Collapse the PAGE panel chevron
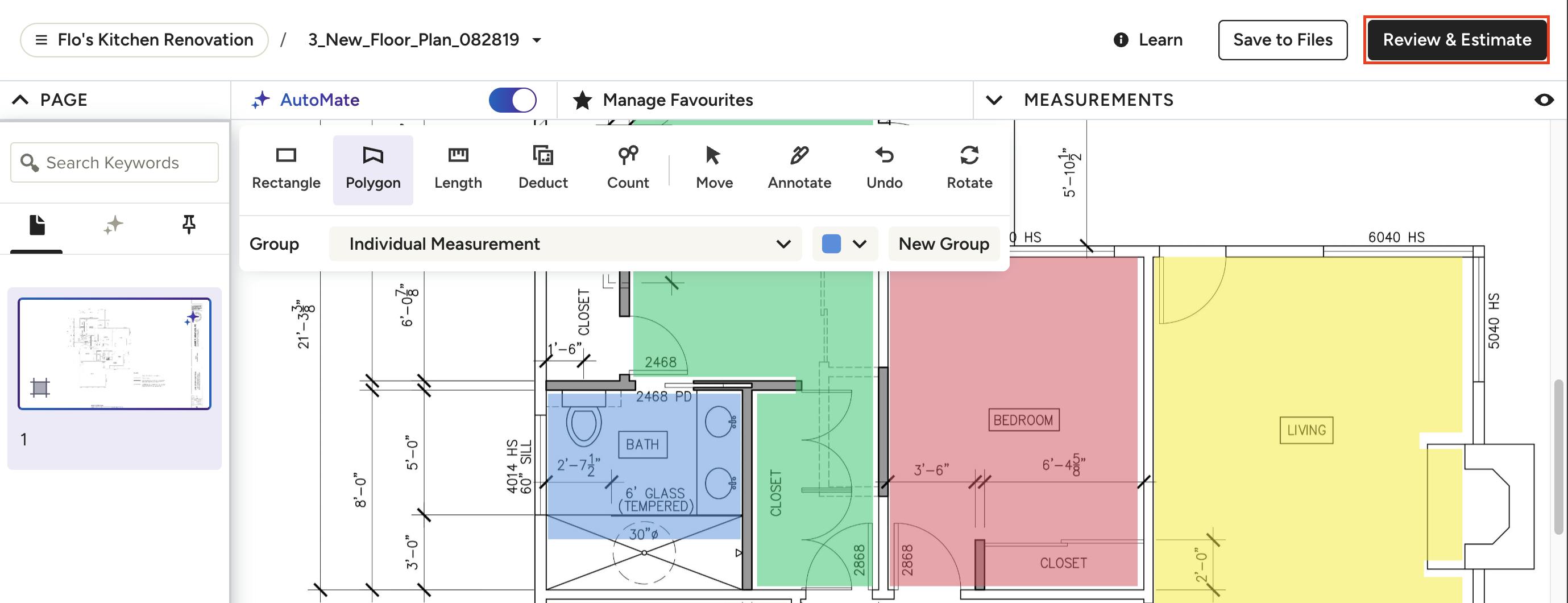The image size is (1568, 603). click(x=20, y=100)
